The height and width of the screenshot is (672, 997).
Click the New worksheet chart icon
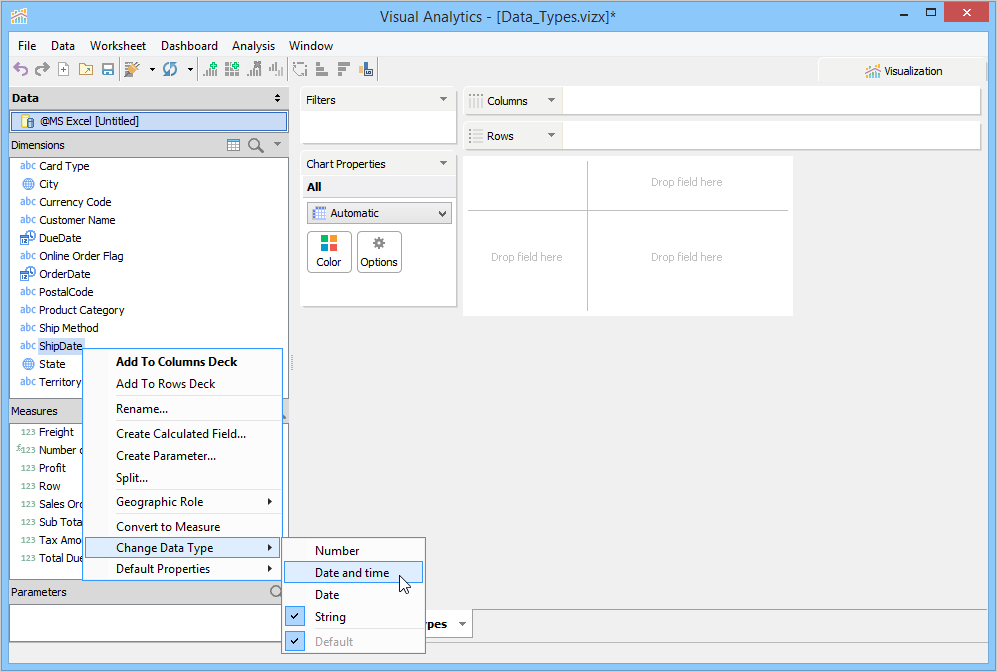pos(210,69)
